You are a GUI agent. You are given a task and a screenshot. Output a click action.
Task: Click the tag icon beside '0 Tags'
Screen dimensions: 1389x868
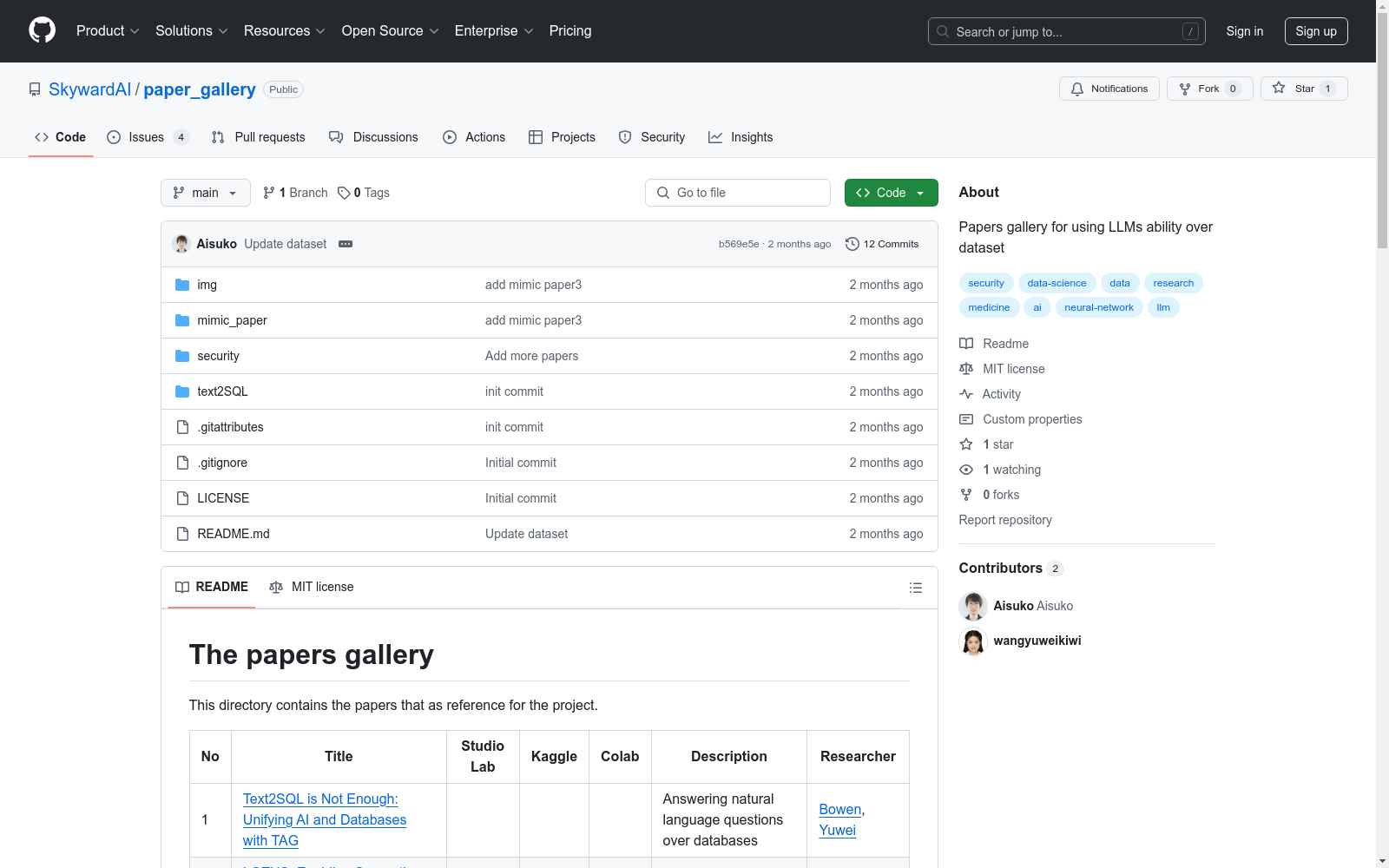[x=344, y=193]
